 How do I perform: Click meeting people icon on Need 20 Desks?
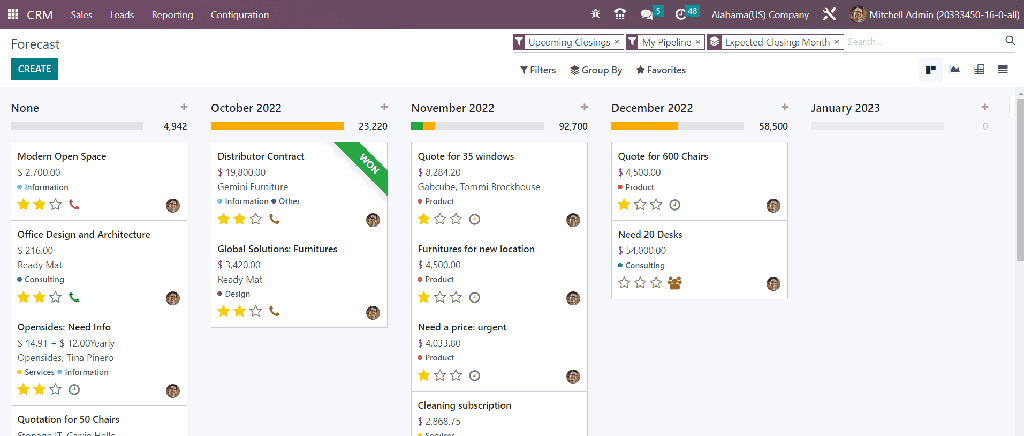click(x=675, y=283)
